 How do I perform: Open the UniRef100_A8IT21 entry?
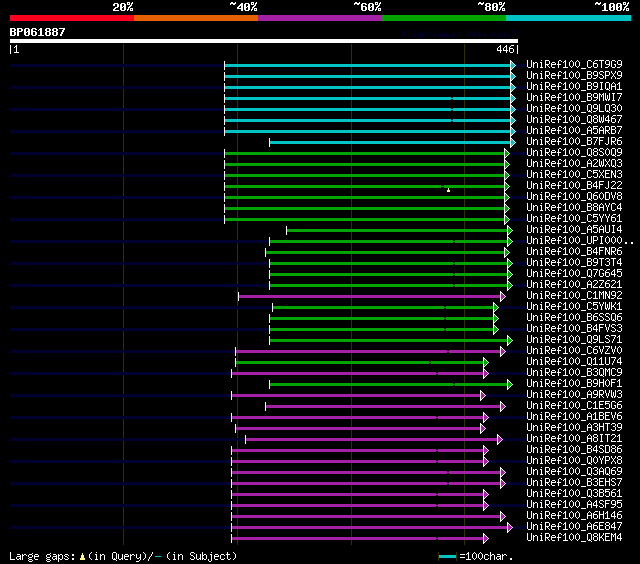point(574,439)
